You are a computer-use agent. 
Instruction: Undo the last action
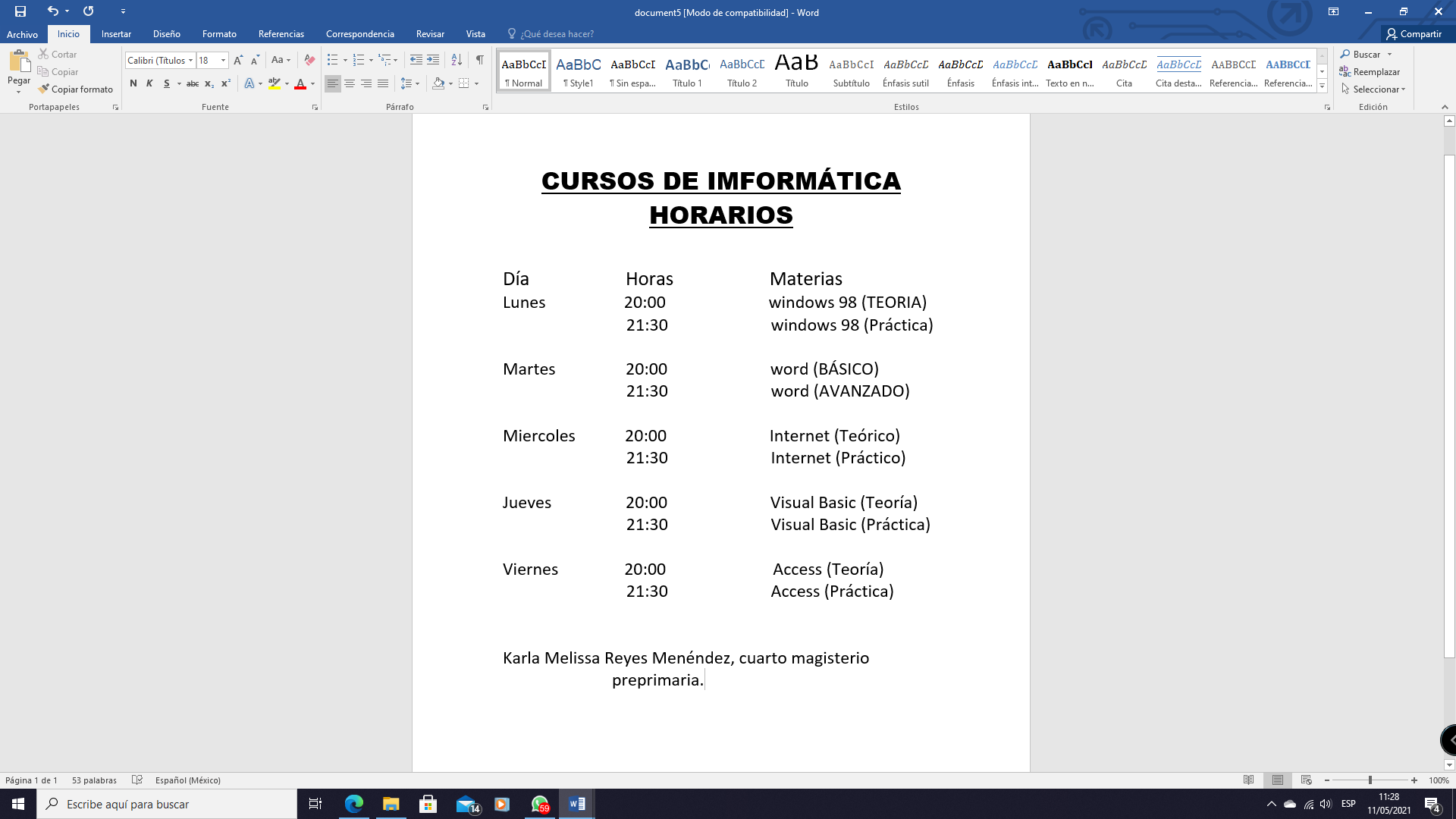pos(52,11)
